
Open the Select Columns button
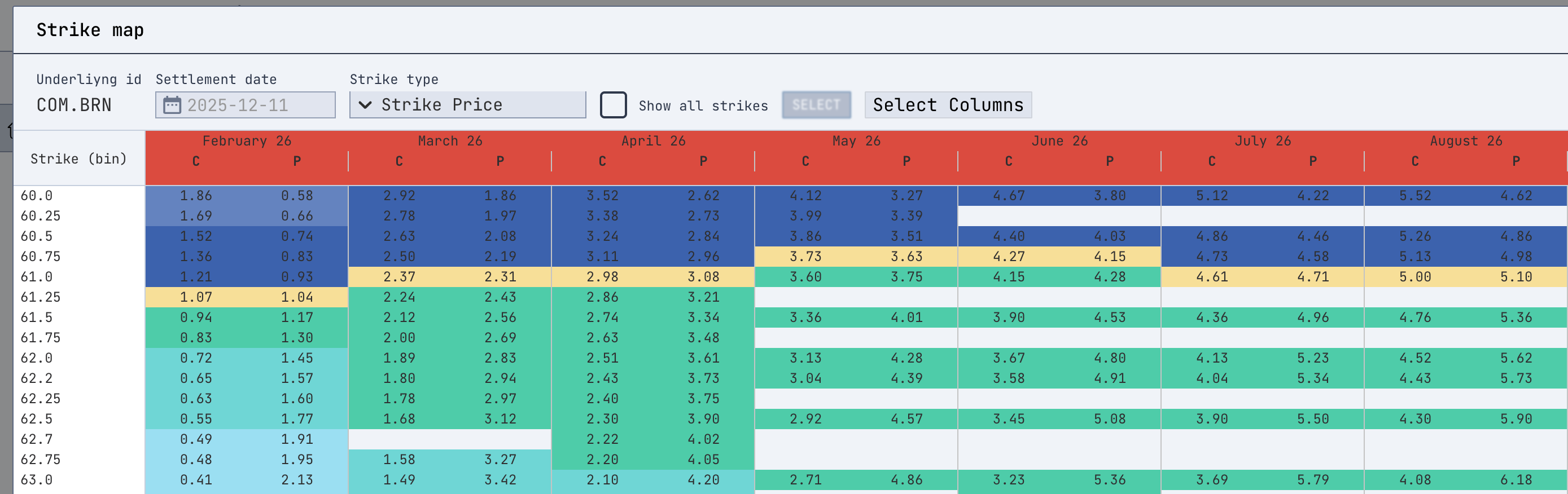coord(948,105)
